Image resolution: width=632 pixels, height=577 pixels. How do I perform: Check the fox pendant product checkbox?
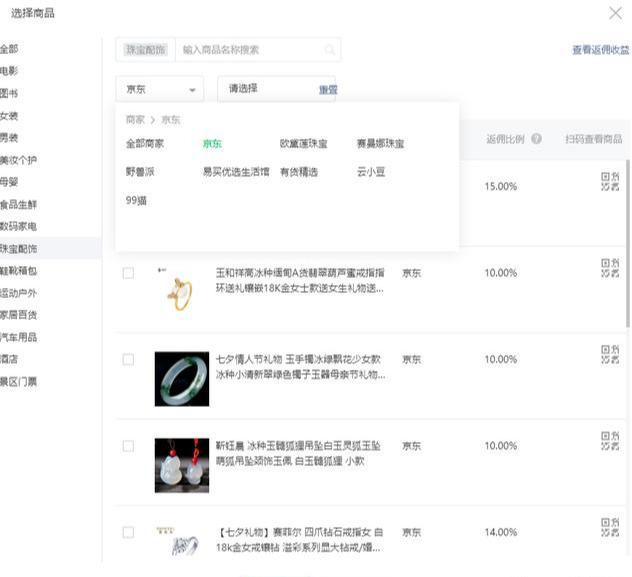pos(128,446)
